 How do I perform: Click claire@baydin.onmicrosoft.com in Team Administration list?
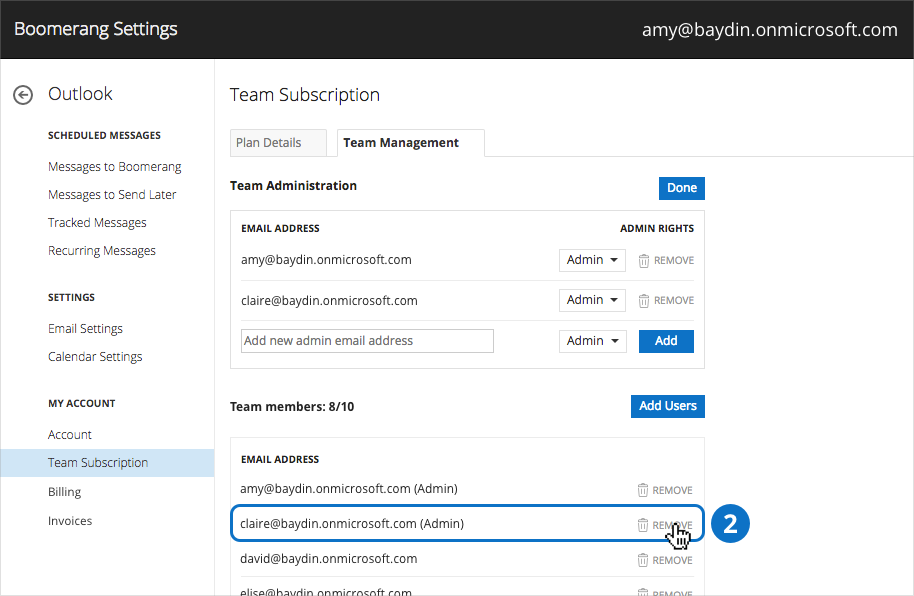click(x=329, y=301)
